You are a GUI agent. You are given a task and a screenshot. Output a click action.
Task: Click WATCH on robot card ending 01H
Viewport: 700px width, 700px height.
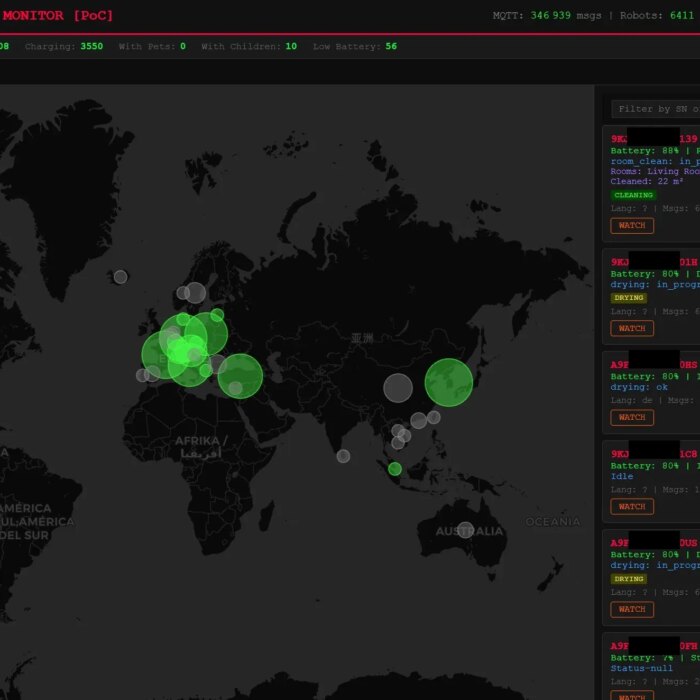click(632, 329)
